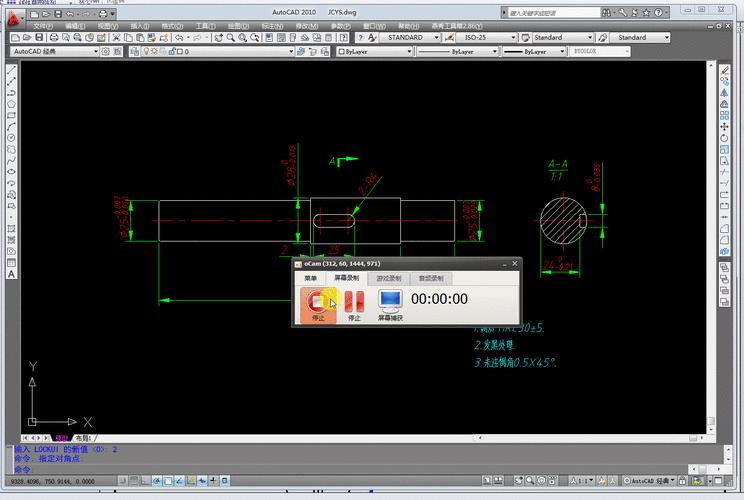
Task: Select the multiline Text tool (A)
Action: (x=11, y=273)
